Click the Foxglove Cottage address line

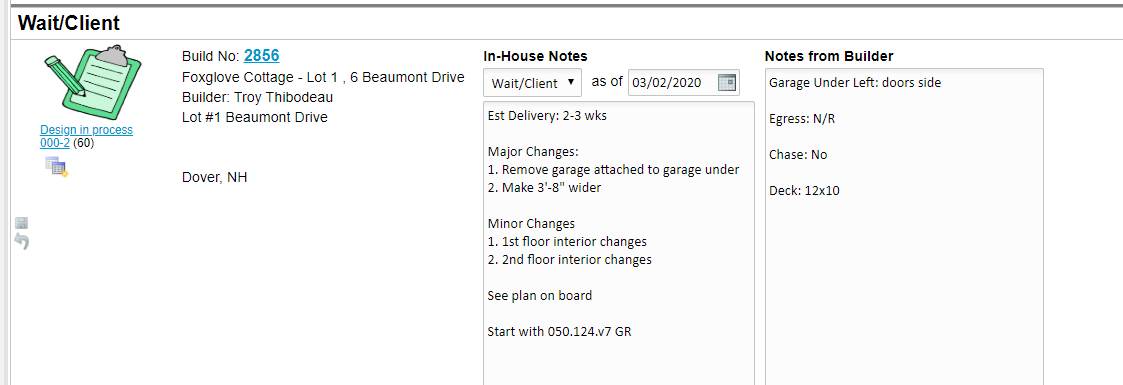point(323,77)
